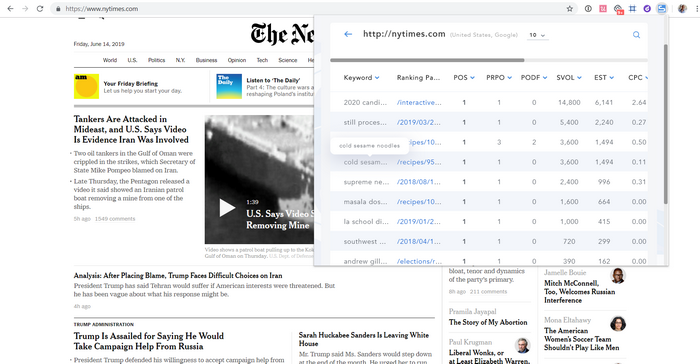This screenshot has height=364, width=700.
Task: Open the U.S. section
Action: [x=132, y=60]
